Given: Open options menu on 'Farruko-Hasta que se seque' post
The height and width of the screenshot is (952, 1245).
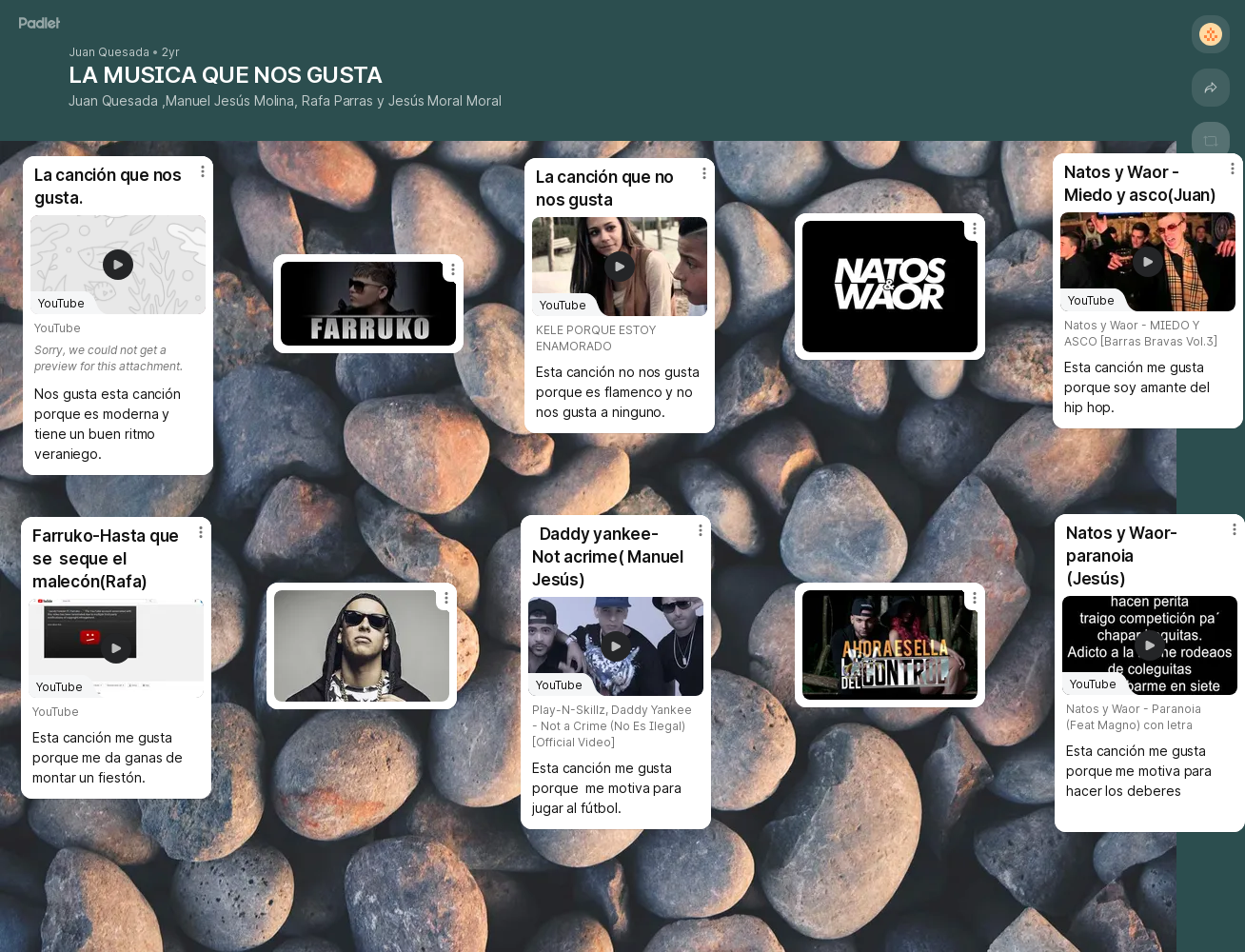Looking at the screenshot, I should [x=201, y=532].
